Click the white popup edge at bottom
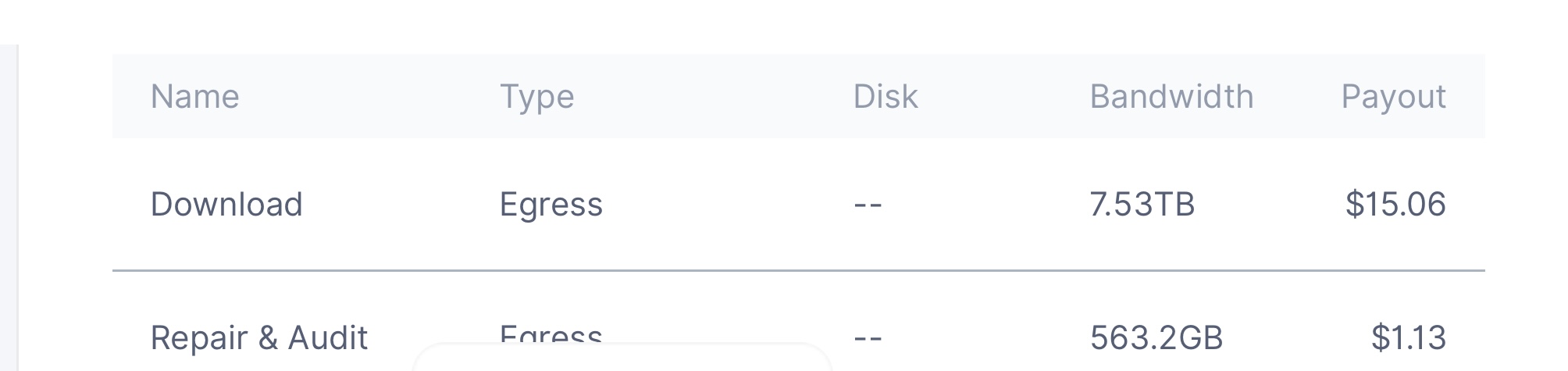The width and height of the screenshot is (1568, 371). coord(622,357)
